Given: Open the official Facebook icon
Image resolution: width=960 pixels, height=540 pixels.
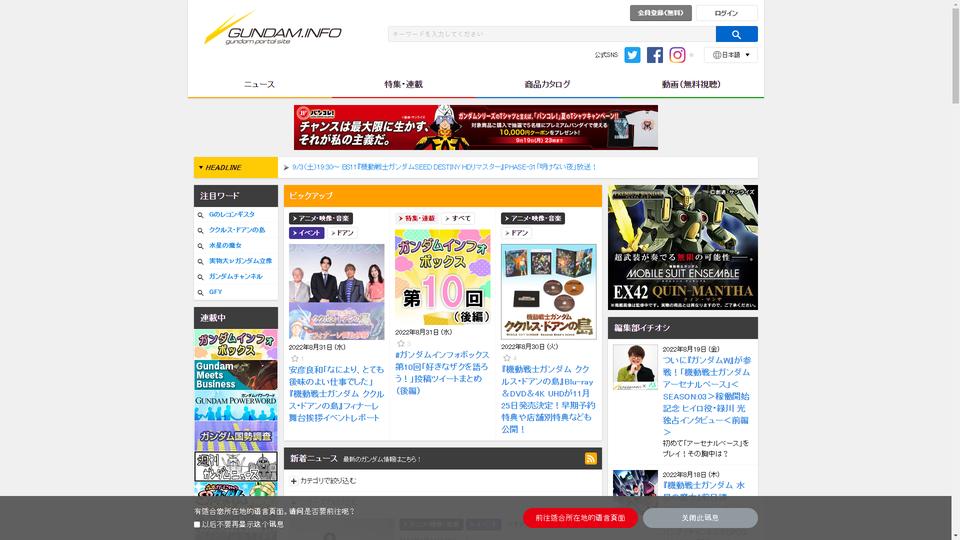Looking at the screenshot, I should click(x=654, y=55).
